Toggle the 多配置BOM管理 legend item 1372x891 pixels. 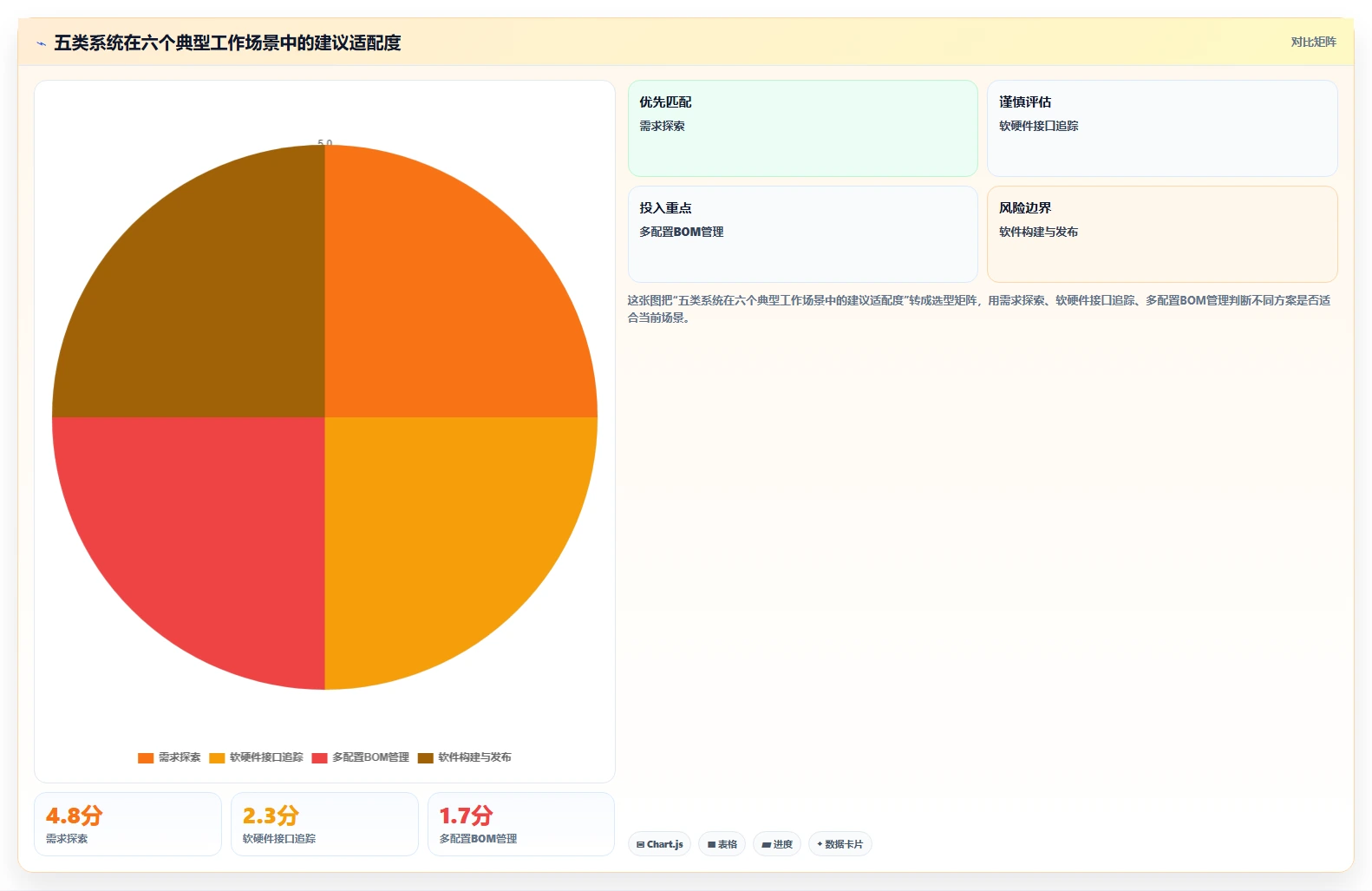click(x=360, y=757)
